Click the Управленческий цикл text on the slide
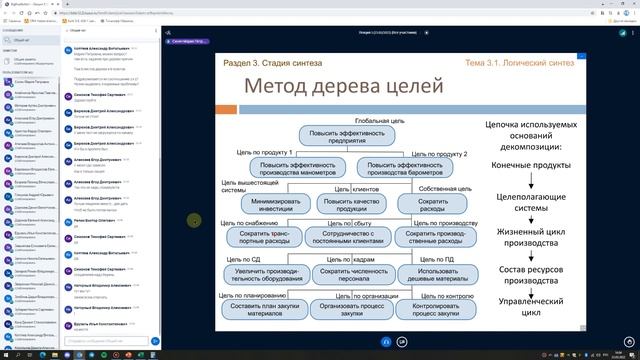 point(531,307)
